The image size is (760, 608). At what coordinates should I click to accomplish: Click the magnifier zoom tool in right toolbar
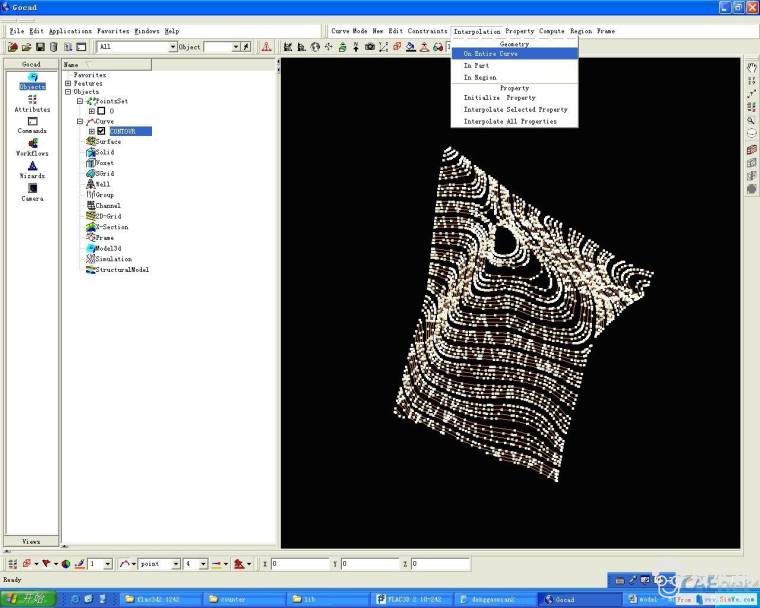(x=751, y=120)
